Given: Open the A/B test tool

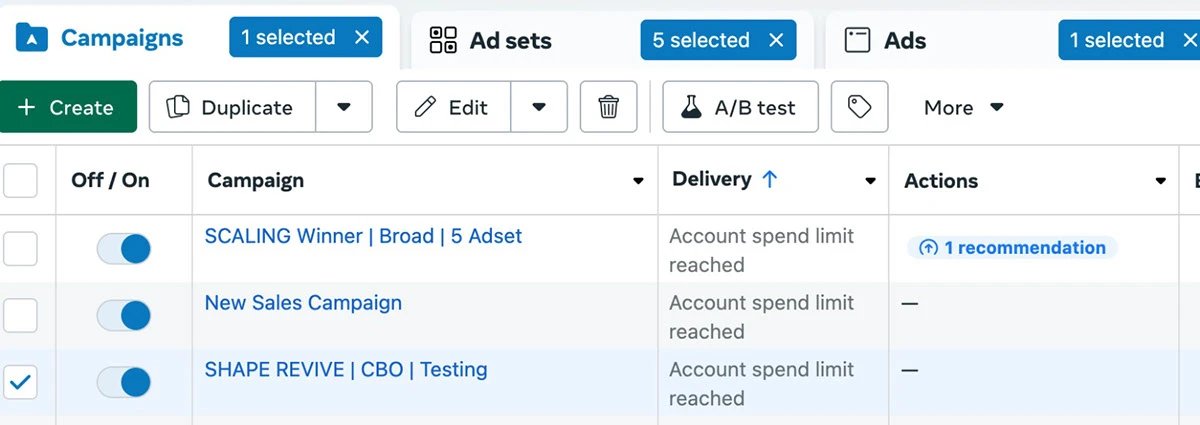Looking at the screenshot, I should (740, 107).
